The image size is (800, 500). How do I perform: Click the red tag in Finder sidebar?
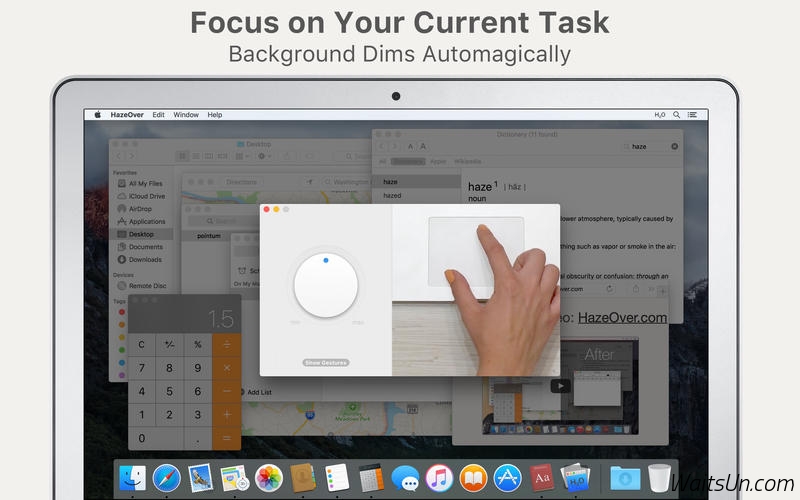[x=121, y=312]
